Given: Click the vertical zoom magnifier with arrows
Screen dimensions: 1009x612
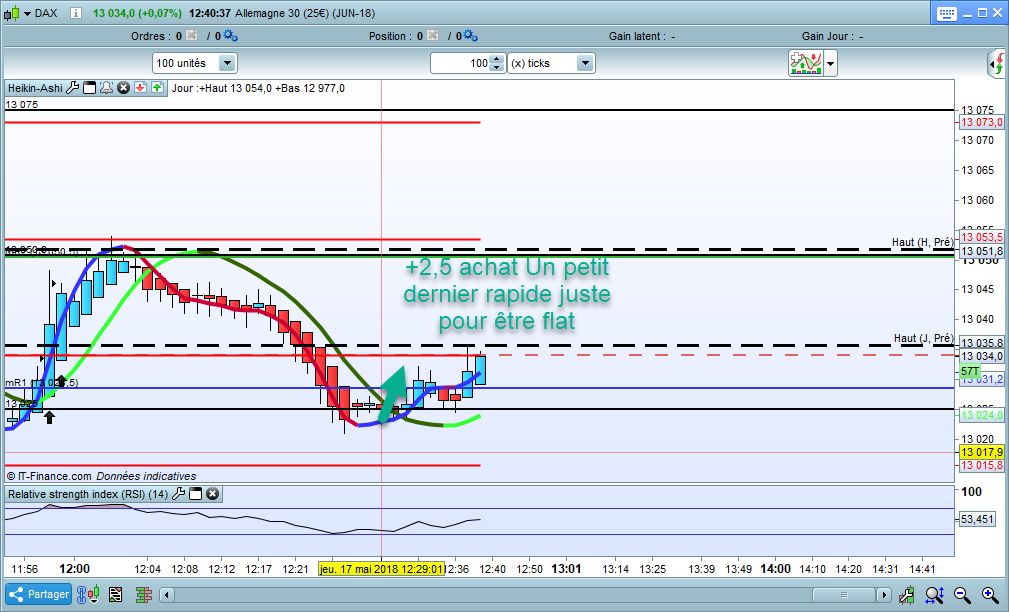Looking at the screenshot, I should click(935, 595).
